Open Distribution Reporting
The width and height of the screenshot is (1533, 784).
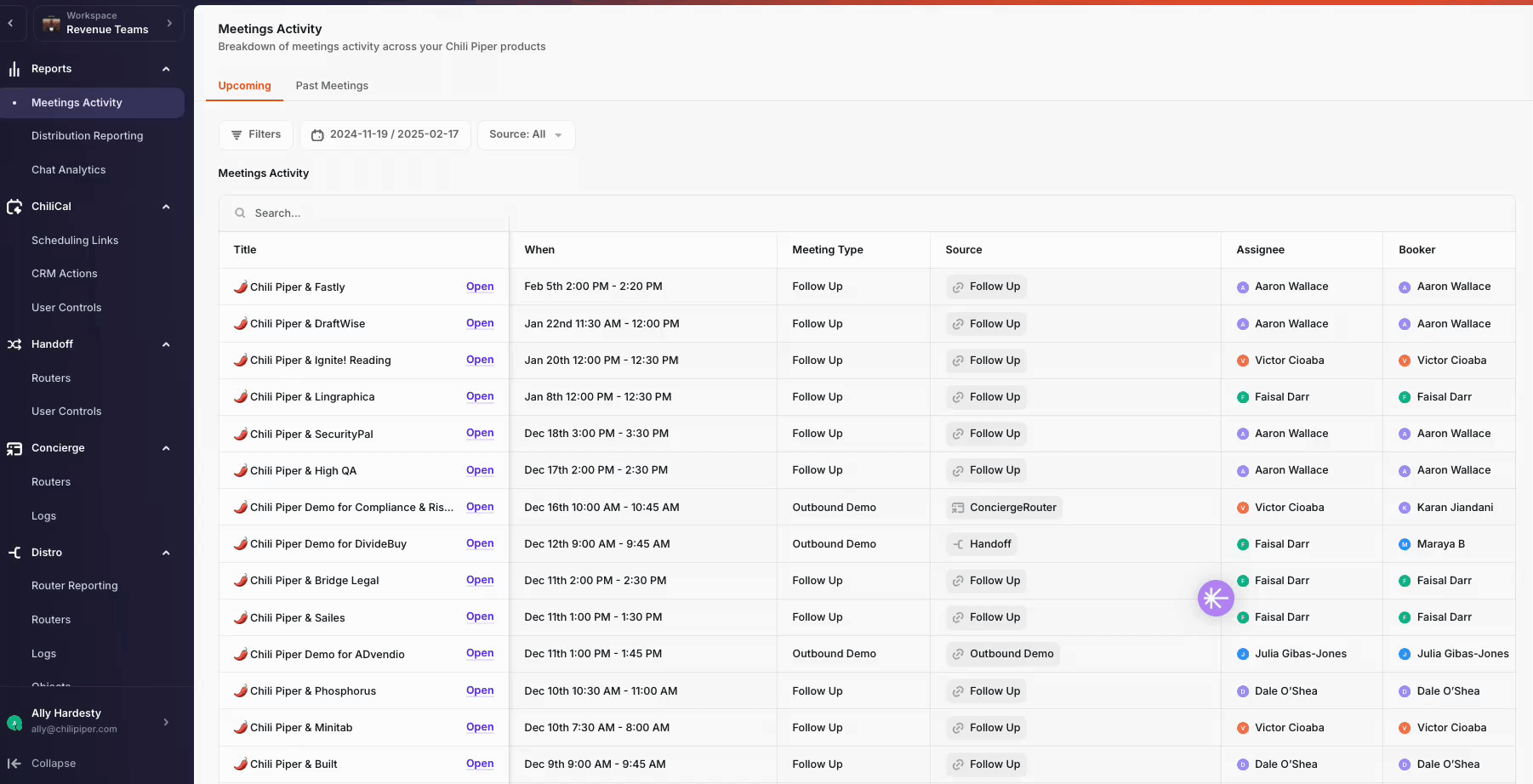pos(87,136)
